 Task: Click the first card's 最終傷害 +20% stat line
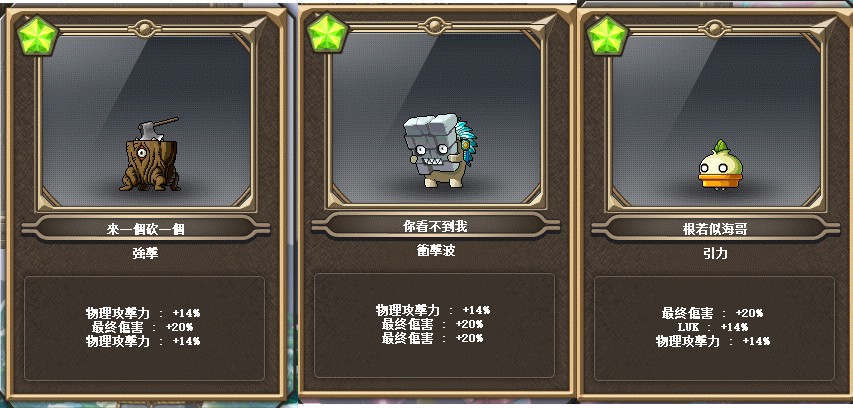coord(143,327)
